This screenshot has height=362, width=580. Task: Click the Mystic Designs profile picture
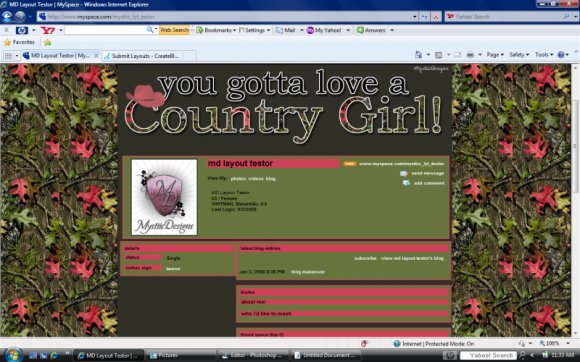click(164, 197)
